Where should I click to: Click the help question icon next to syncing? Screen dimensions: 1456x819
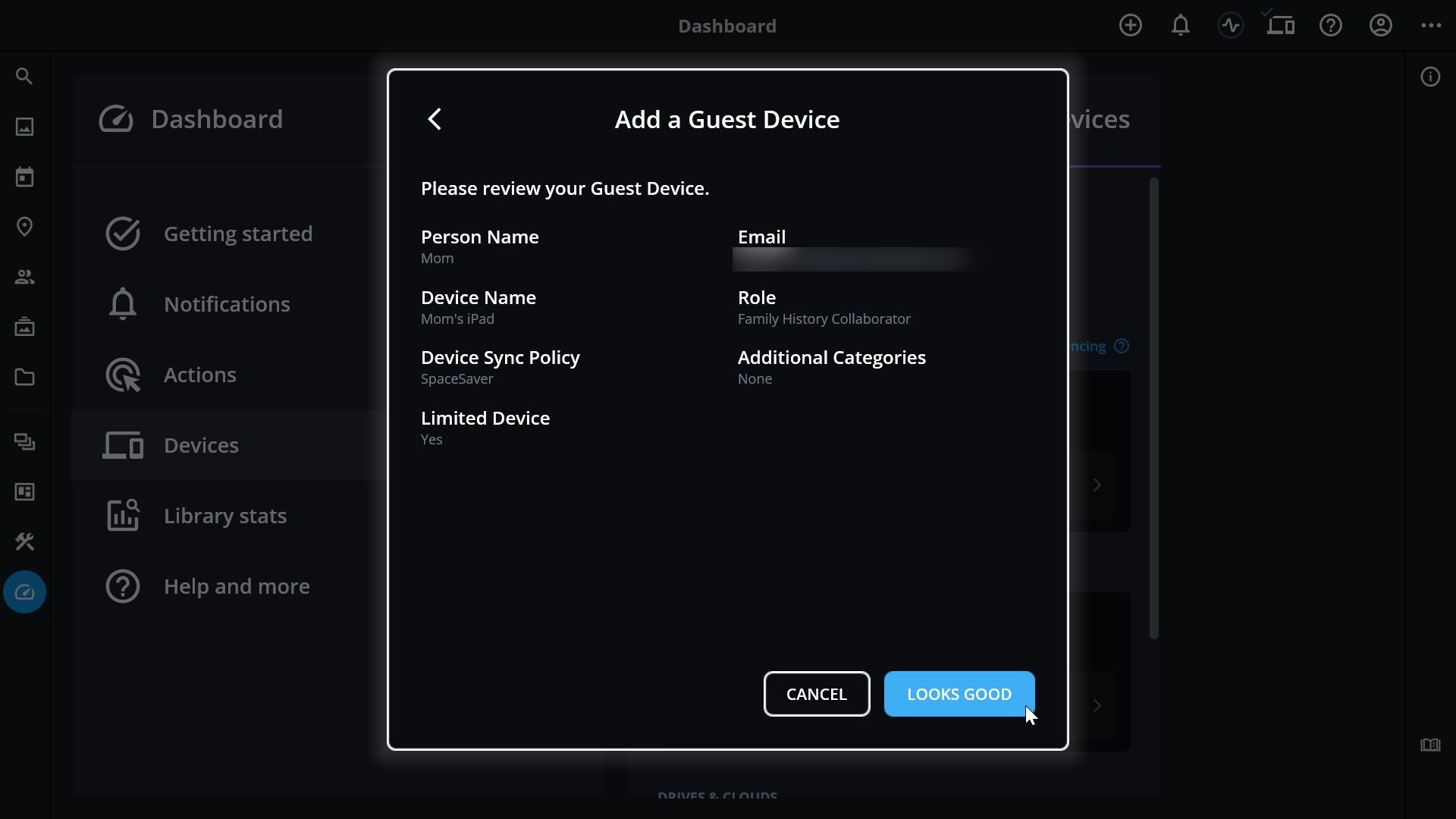1122,347
